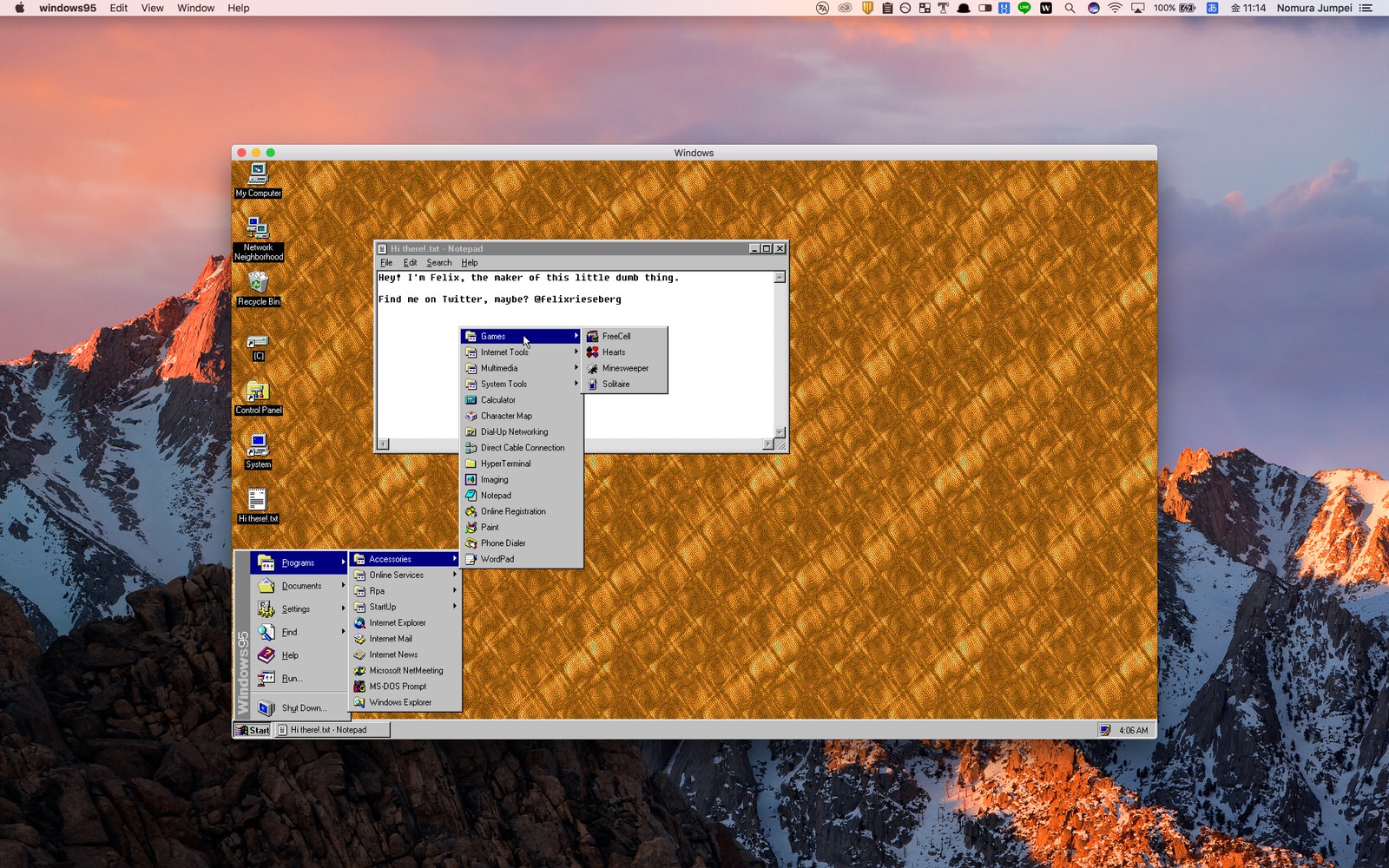1389x868 pixels.
Task: Open Settings in Start menu
Action: [300, 609]
